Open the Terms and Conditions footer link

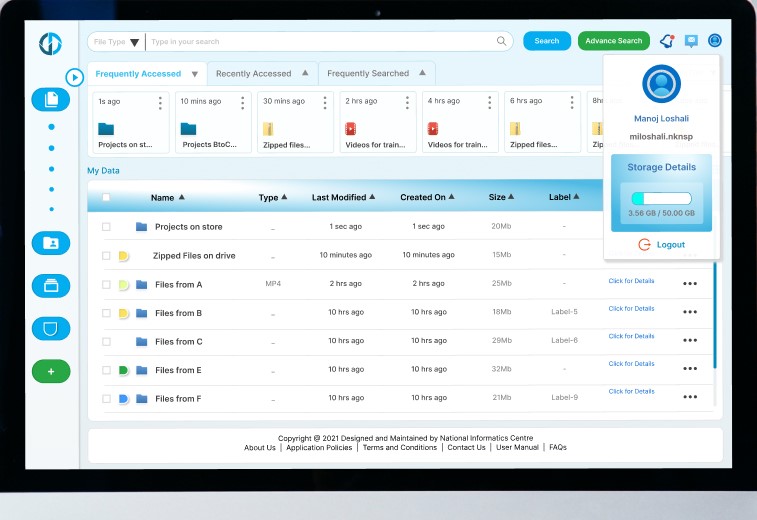400,448
